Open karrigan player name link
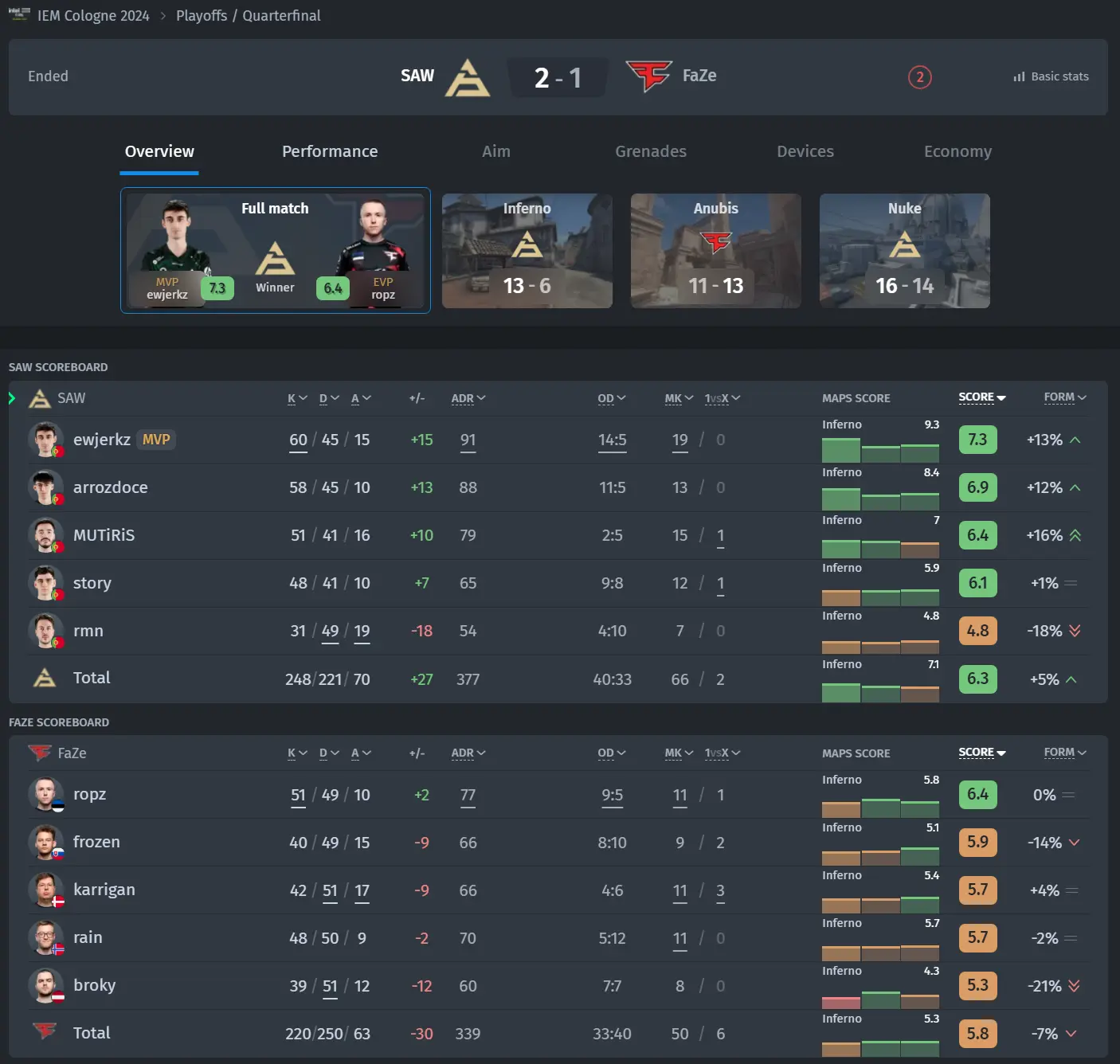This screenshot has height=1064, width=1120. click(x=104, y=890)
